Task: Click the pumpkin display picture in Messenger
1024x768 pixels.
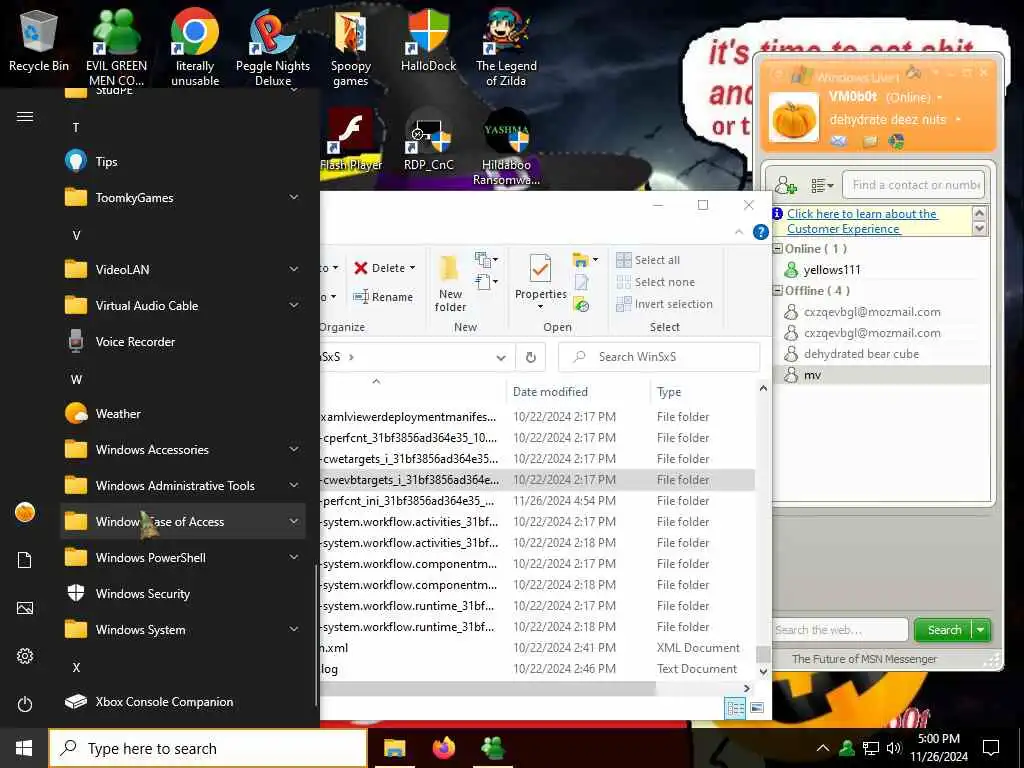Action: click(x=794, y=118)
